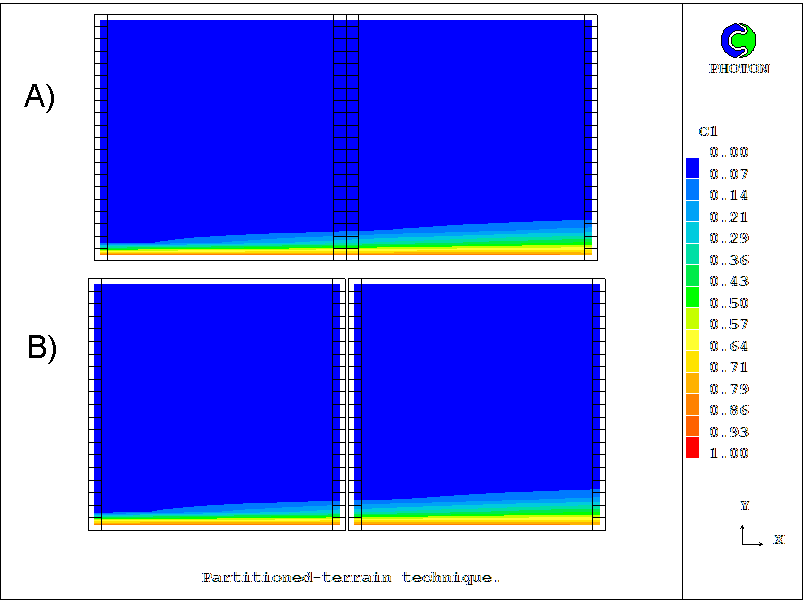Click the X axis letter label
Screen dimensions: 807x603
[778, 540]
